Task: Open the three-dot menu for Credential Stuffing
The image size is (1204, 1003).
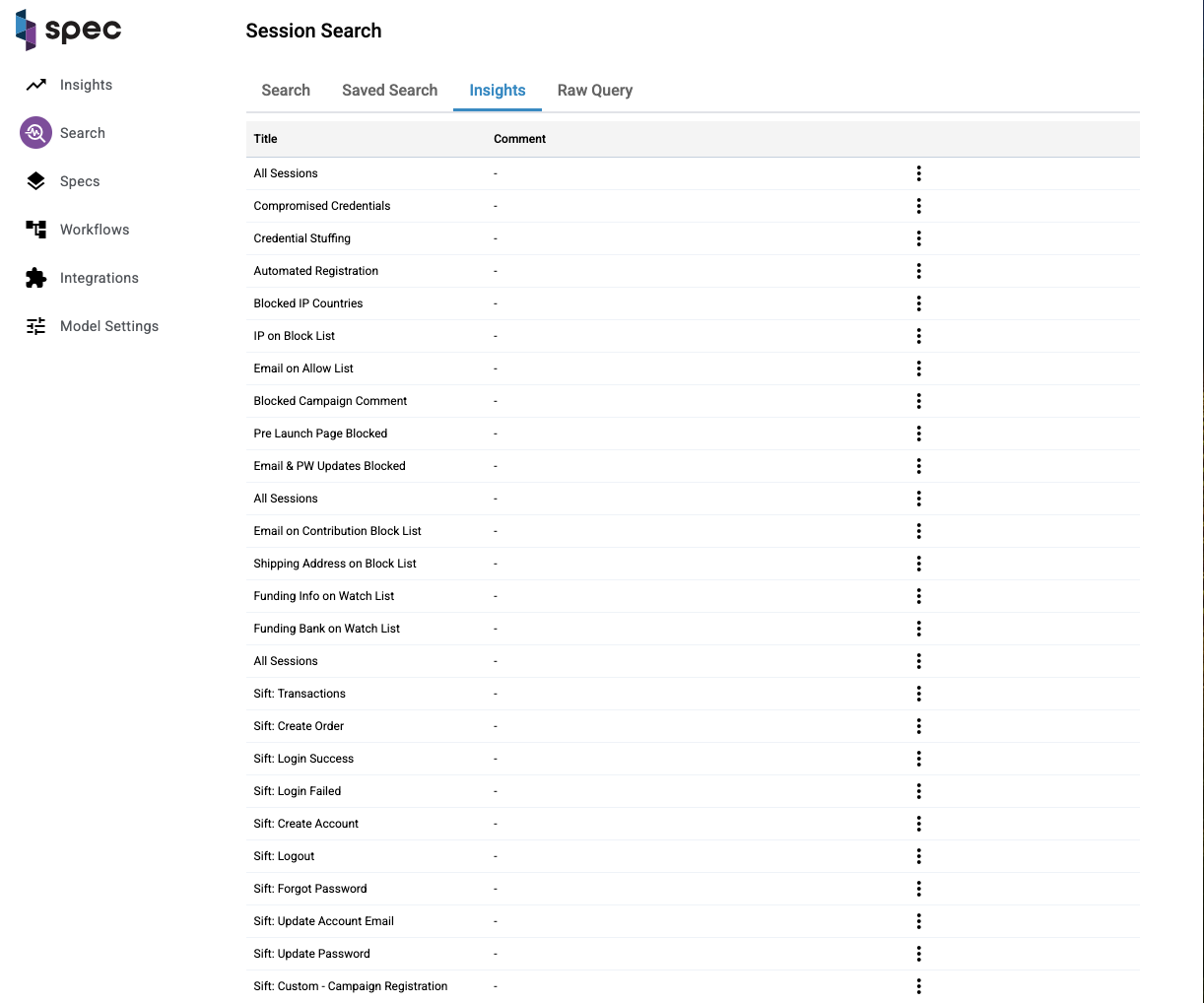Action: 918,238
